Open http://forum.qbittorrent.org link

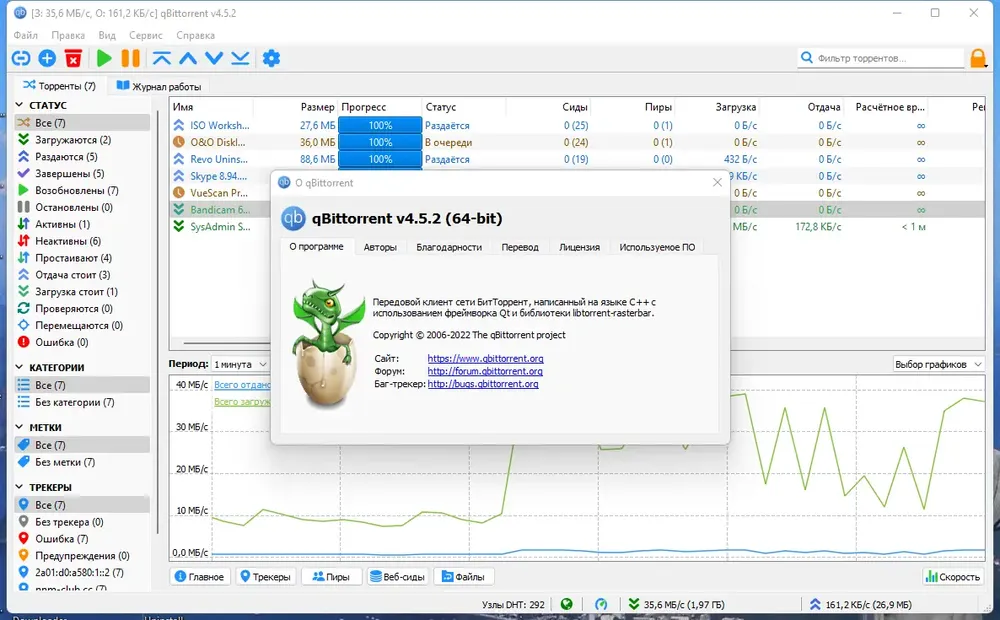tap(485, 371)
